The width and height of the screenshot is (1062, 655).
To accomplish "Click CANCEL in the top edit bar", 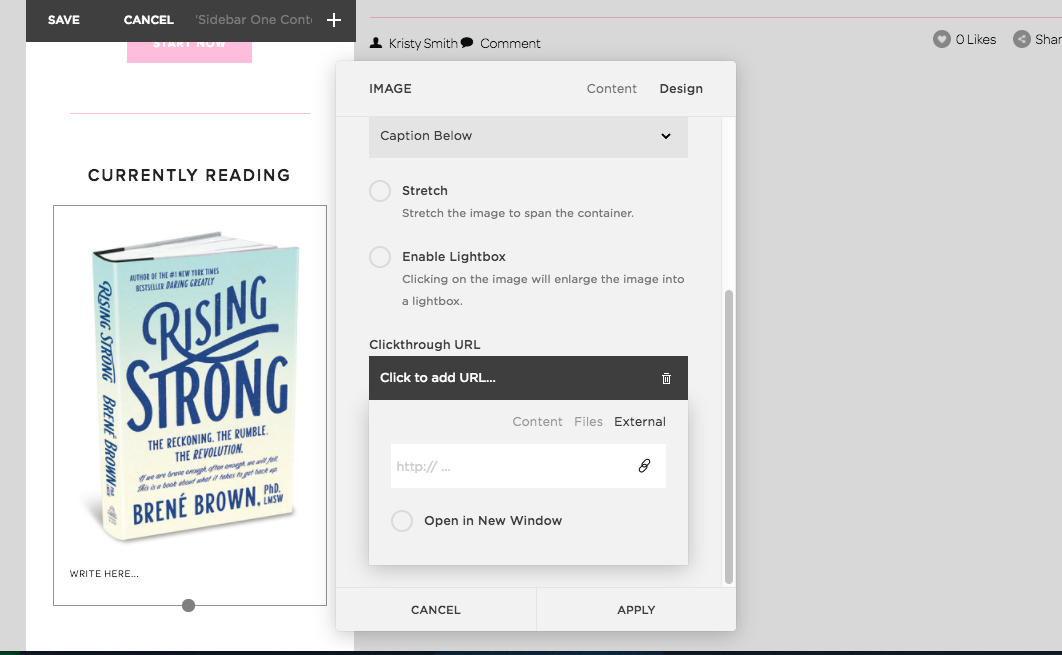I will point(148,20).
